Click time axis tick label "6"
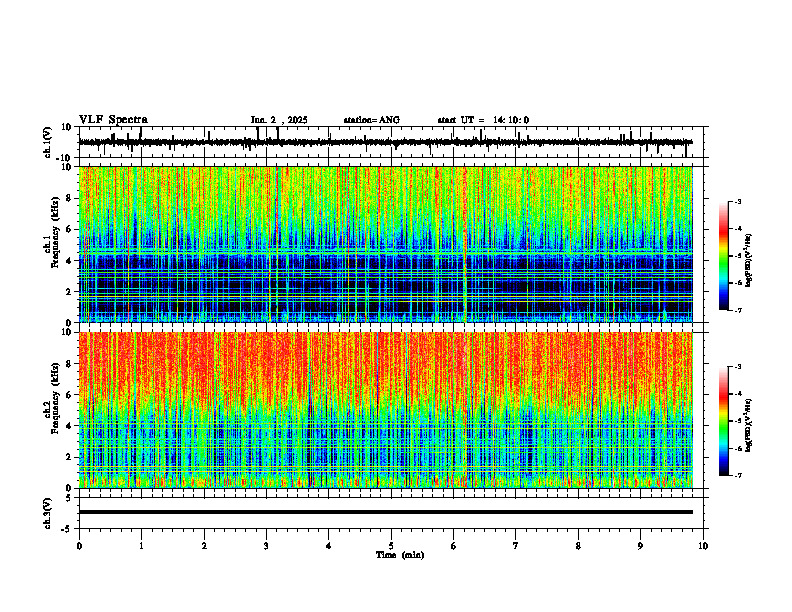Image resolution: width=792 pixels, height=612 pixels. click(454, 546)
